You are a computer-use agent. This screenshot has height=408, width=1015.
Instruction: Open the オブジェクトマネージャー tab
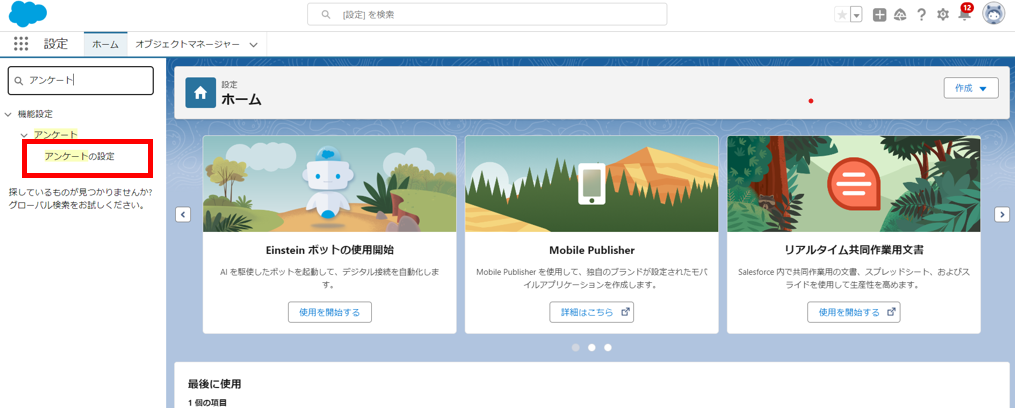tap(188, 44)
